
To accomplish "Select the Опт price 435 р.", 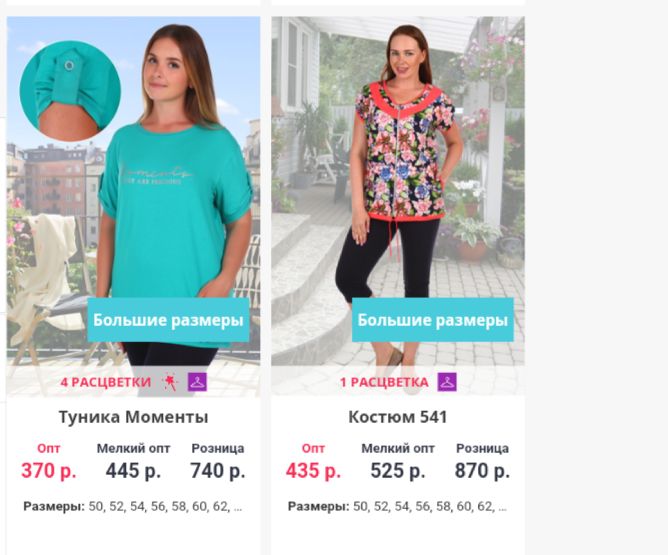I will (x=313, y=471).
